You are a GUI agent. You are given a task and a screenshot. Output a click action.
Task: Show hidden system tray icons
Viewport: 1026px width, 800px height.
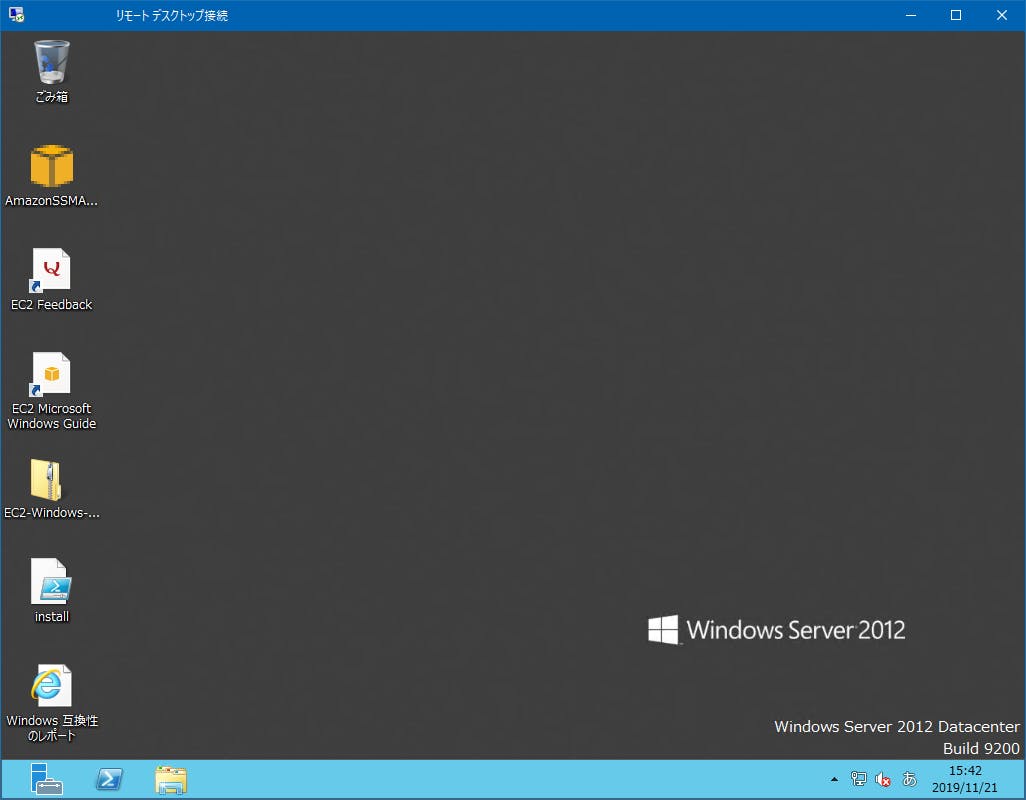pyautogui.click(x=834, y=779)
